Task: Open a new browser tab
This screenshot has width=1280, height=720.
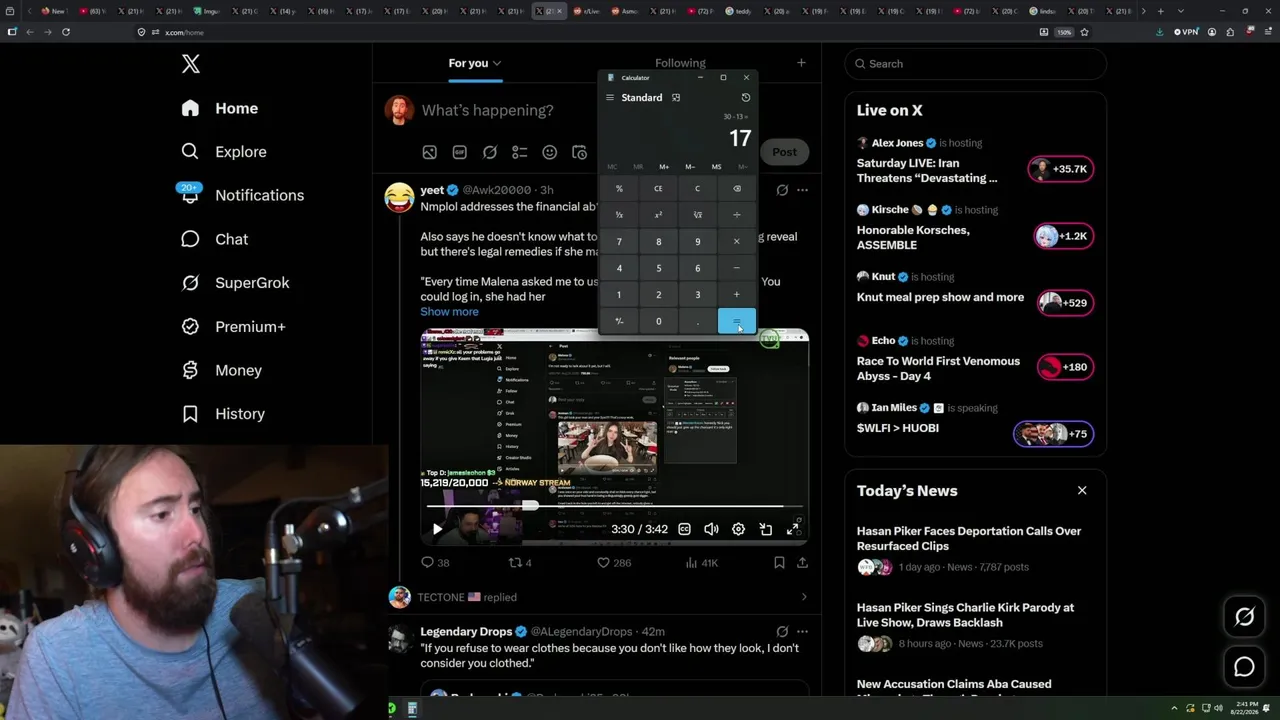Action: click(1160, 11)
